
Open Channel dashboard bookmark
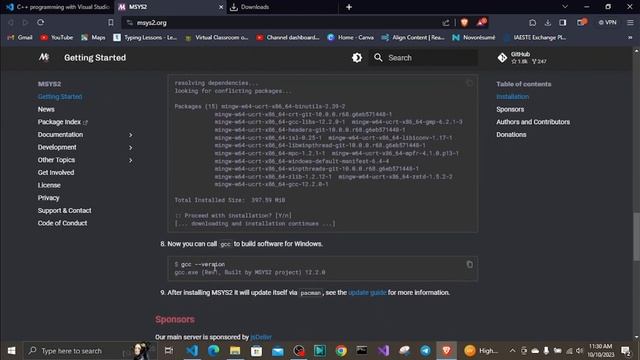(288, 38)
